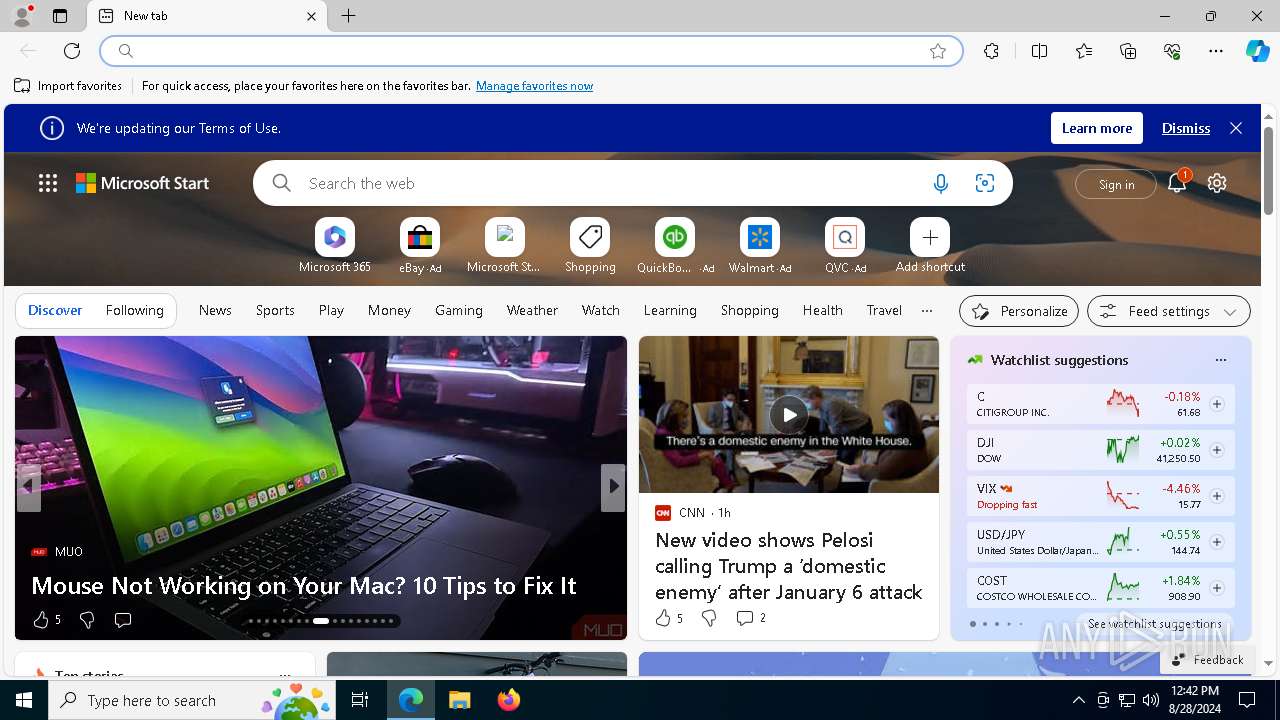Screen dimensions: 1280x720
Task: Show hidden system tray icons chevron
Action: coord(1078,700)
